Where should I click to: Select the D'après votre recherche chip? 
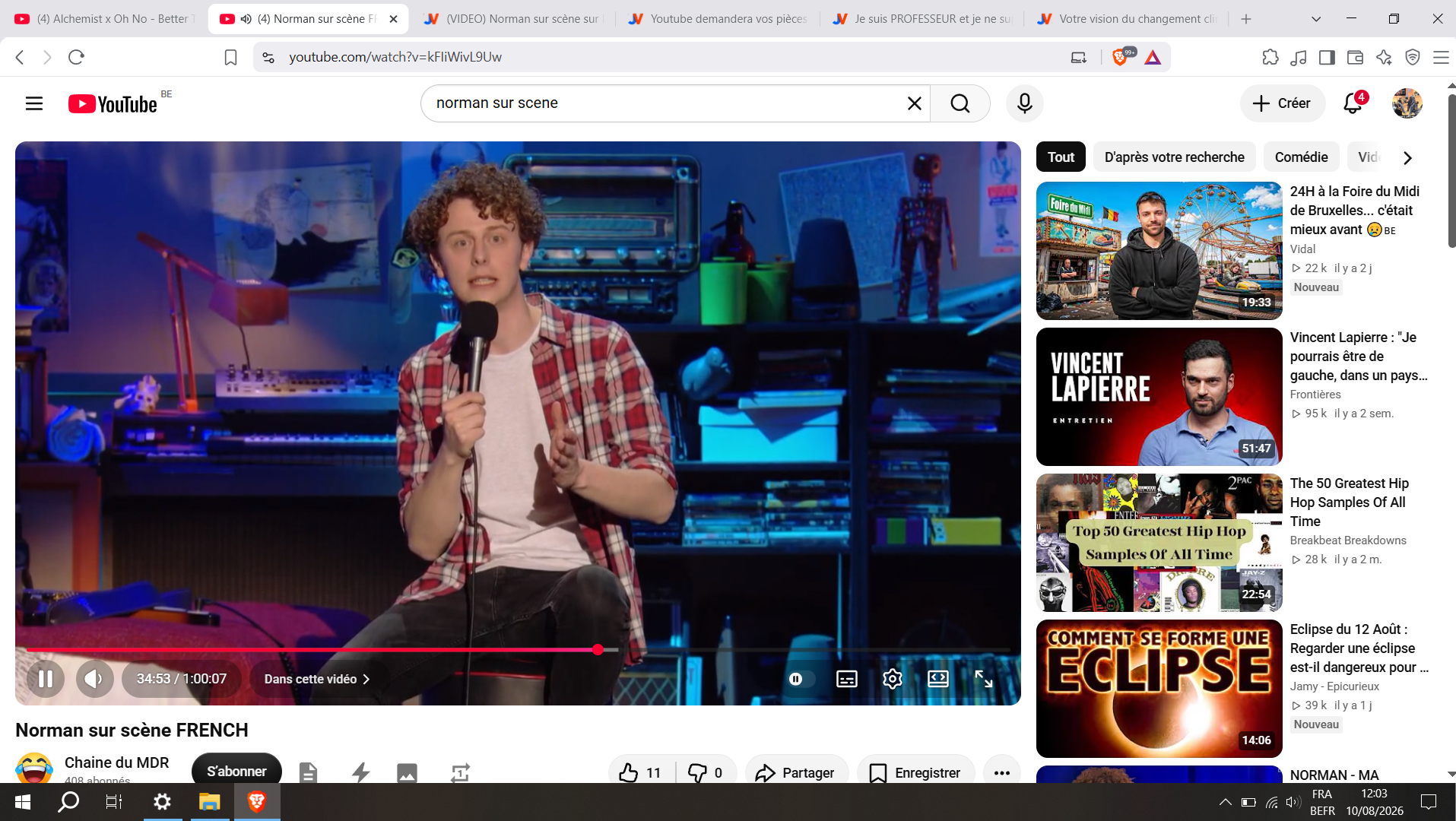pyautogui.click(x=1175, y=157)
